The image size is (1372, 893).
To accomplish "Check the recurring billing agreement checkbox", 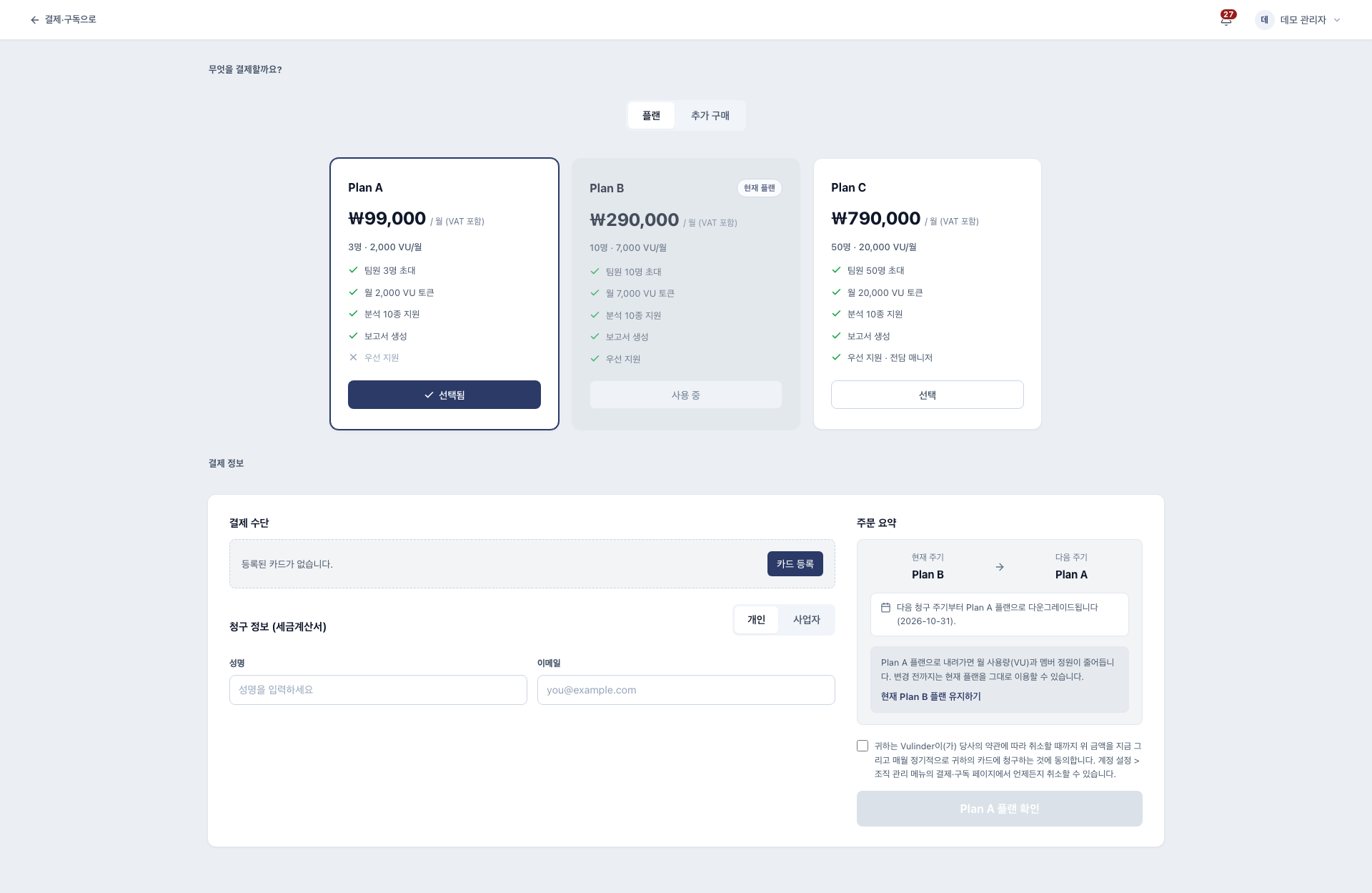I will click(x=863, y=746).
